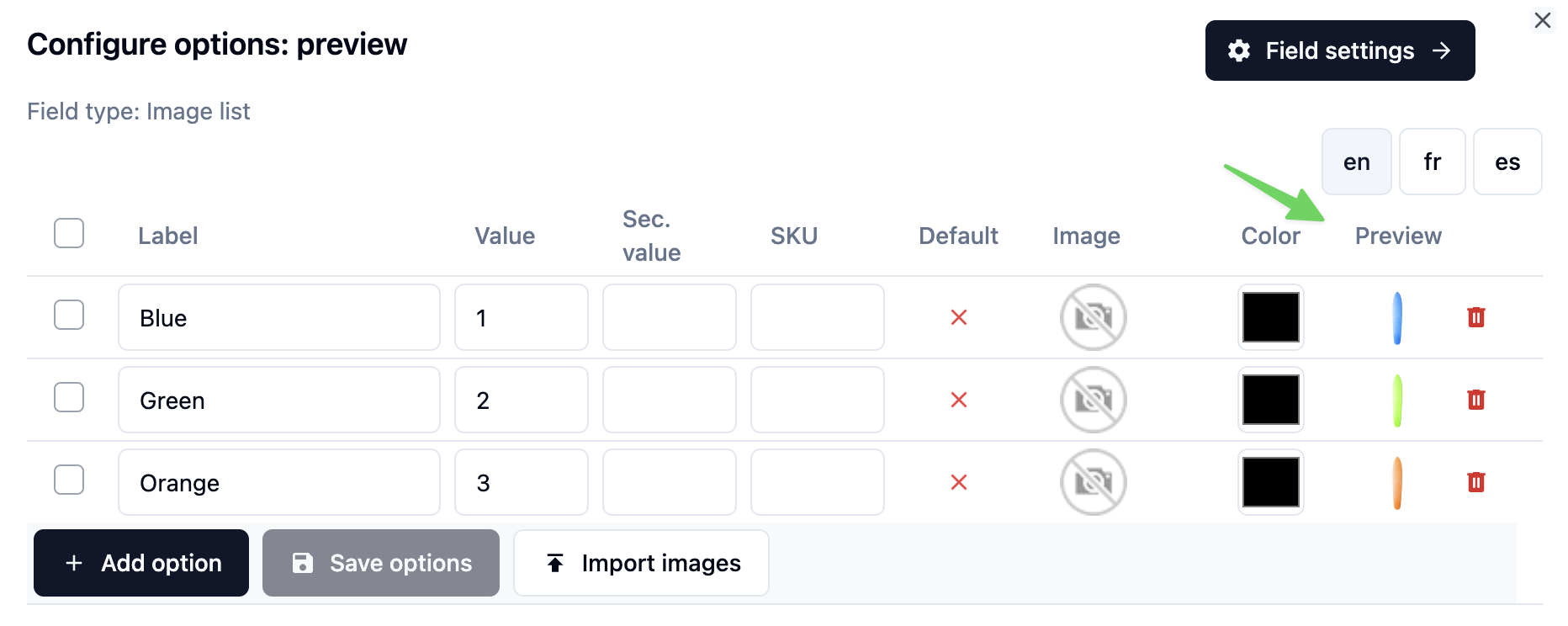
Task: Delete the Blue option row
Action: pyautogui.click(x=1476, y=317)
